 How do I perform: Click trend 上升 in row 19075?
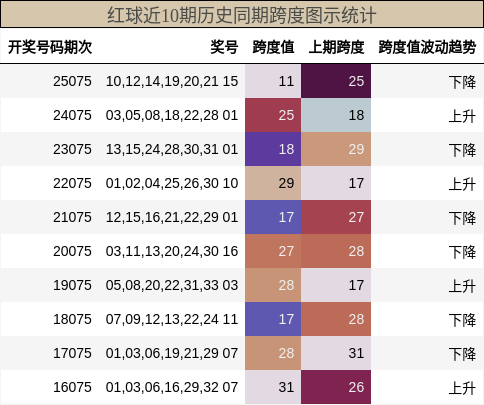[462, 286]
